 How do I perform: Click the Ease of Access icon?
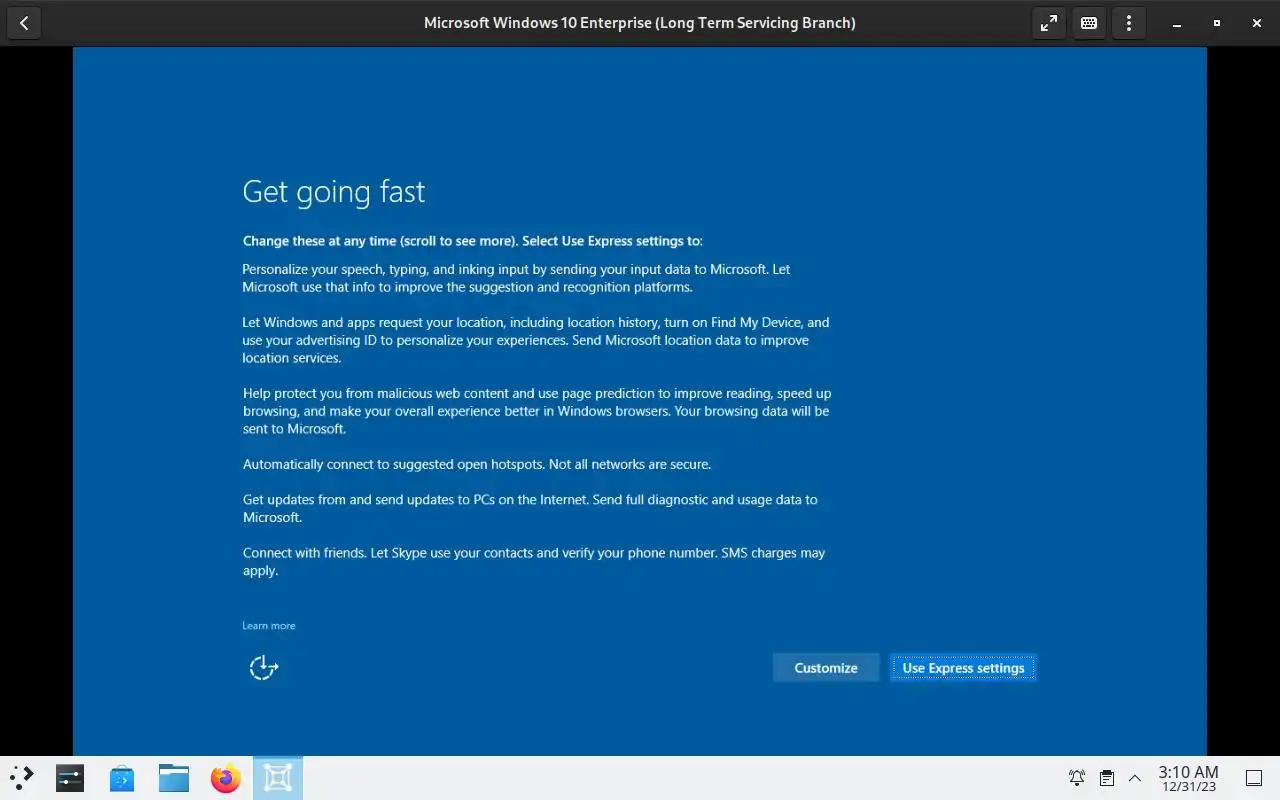click(263, 668)
